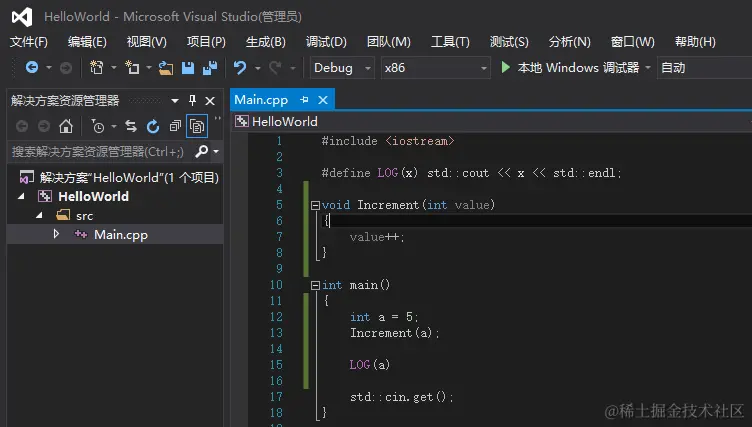
Task: Open a file using the folder icon
Action: click(166, 68)
